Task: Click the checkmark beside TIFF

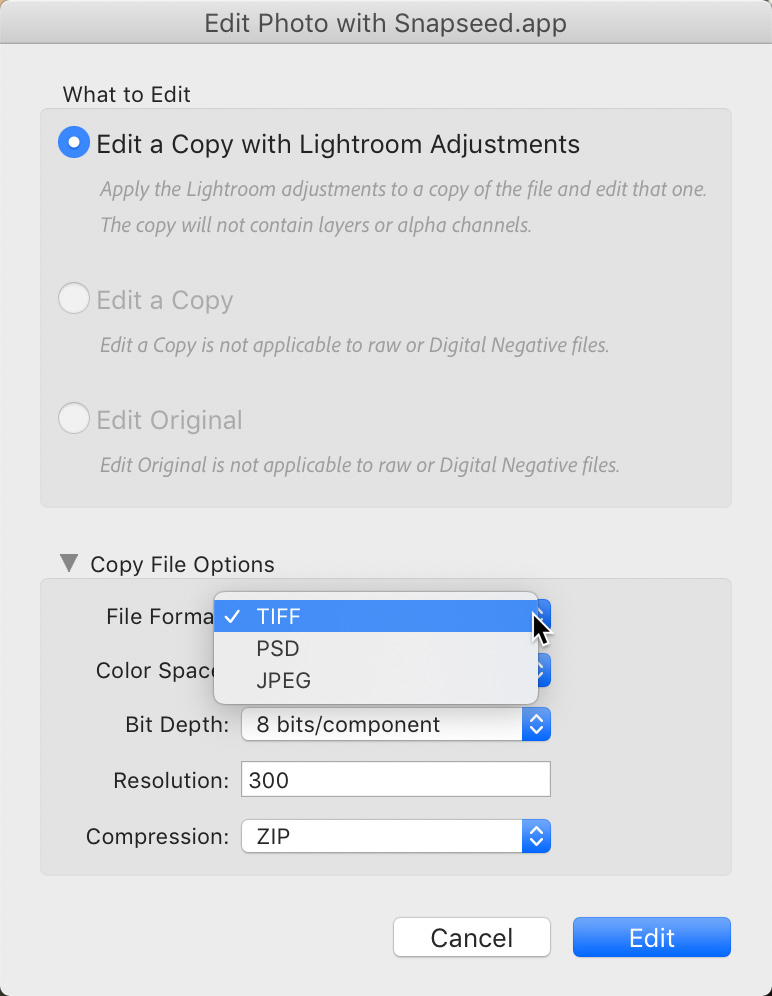Action: click(x=232, y=616)
